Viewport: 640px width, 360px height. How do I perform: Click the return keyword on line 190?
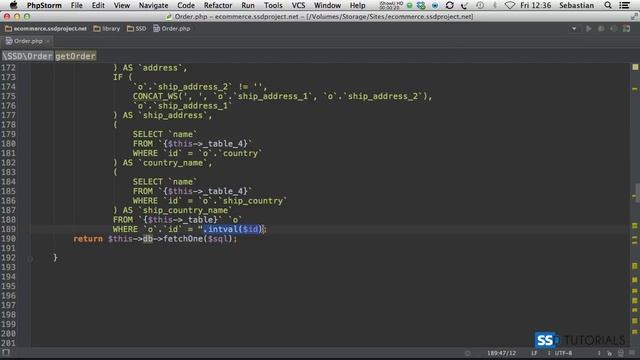88,239
